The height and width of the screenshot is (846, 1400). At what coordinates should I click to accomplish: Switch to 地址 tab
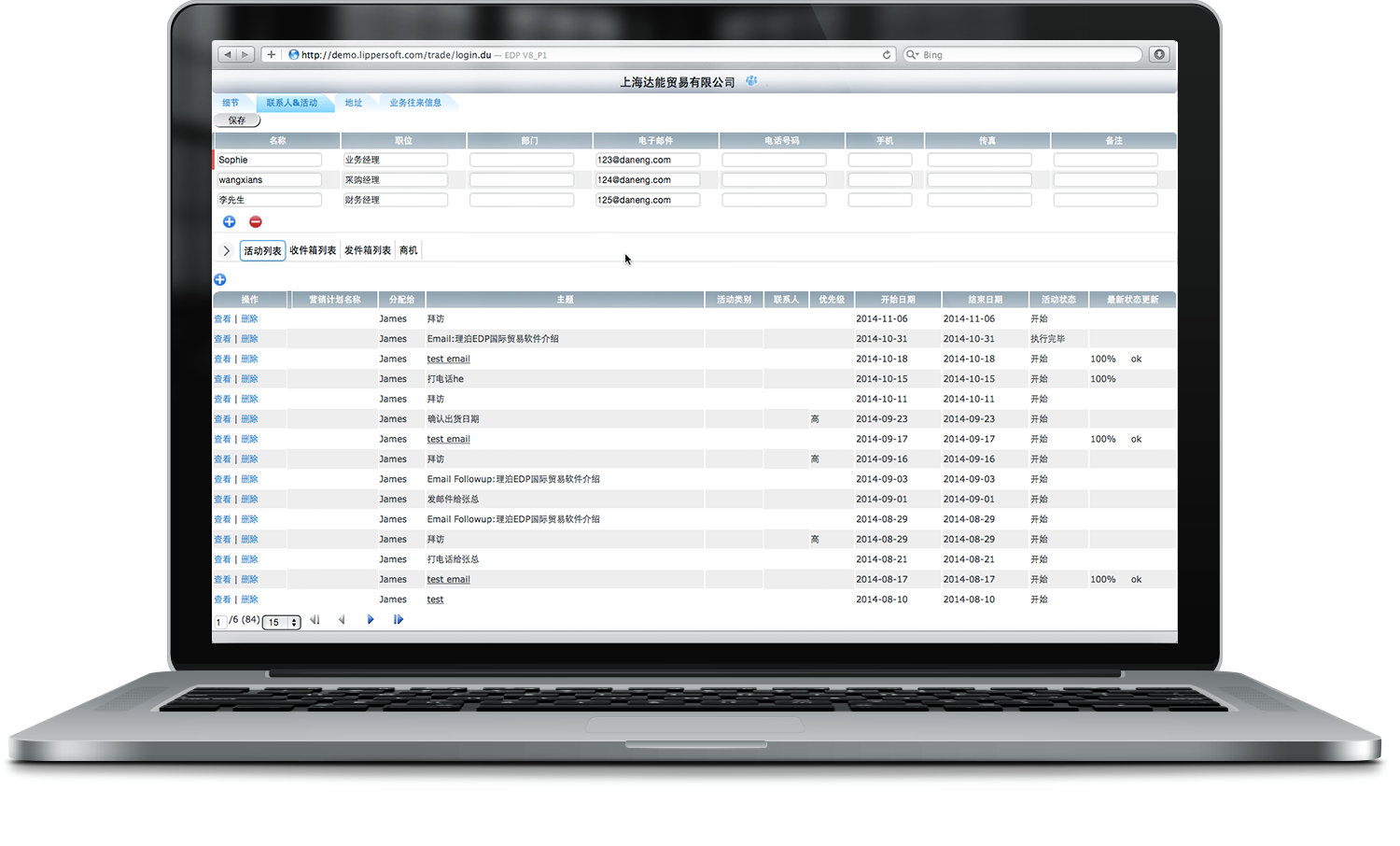coord(354,103)
